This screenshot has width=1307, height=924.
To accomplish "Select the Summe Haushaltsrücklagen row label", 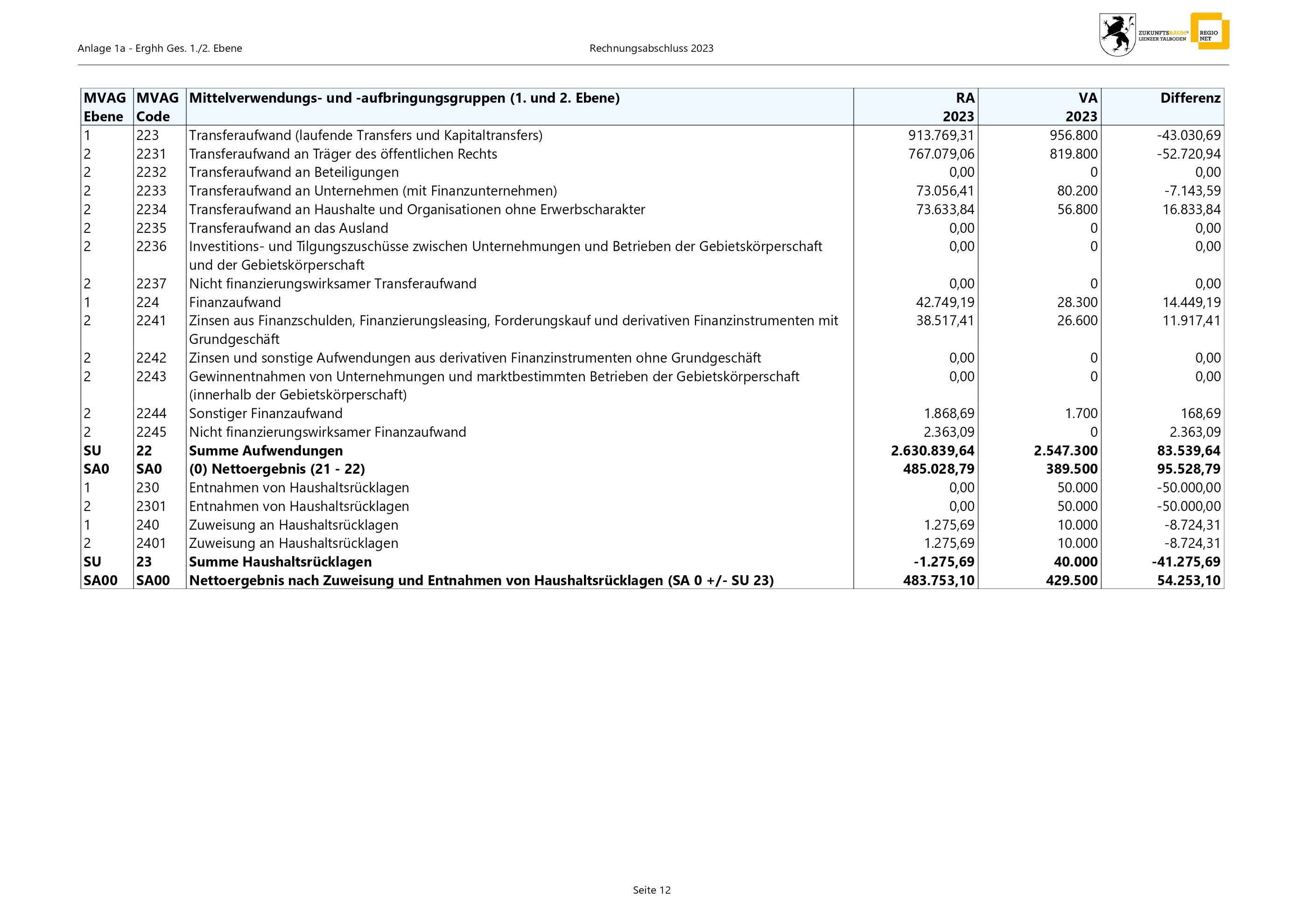I will tap(280, 561).
